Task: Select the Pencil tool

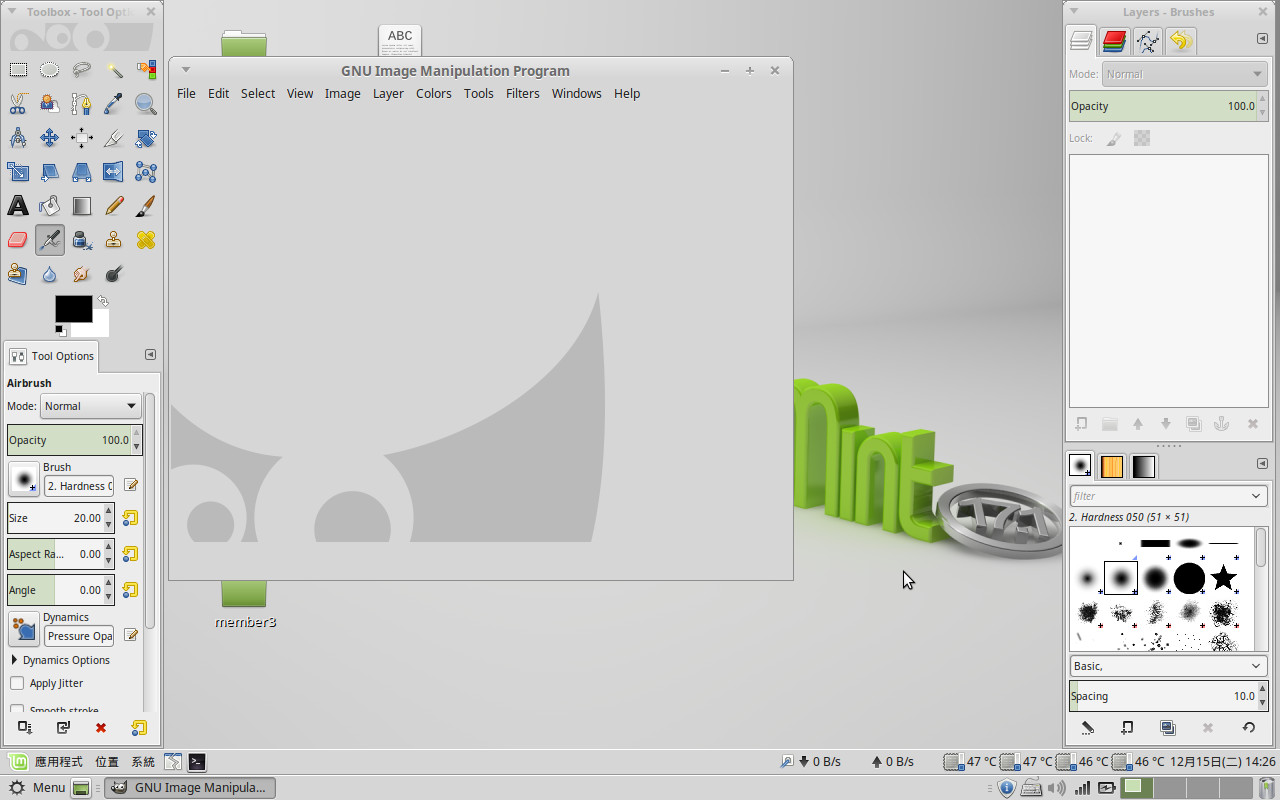Action: (x=114, y=206)
